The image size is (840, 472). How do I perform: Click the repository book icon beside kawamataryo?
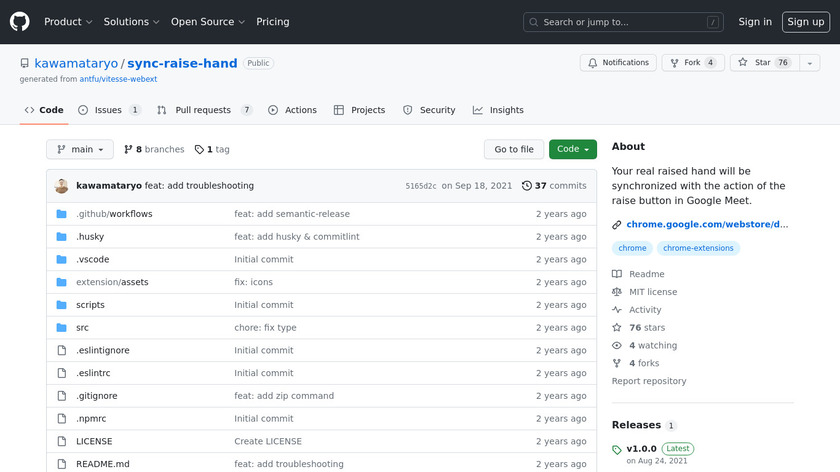[25, 63]
